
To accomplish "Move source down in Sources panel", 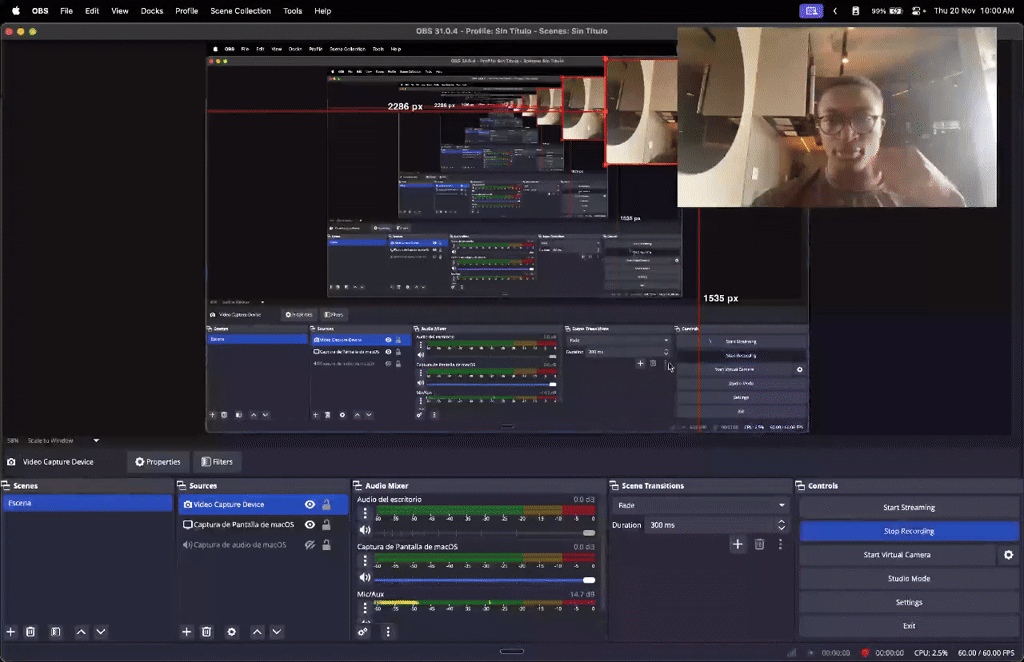I will 277,631.
